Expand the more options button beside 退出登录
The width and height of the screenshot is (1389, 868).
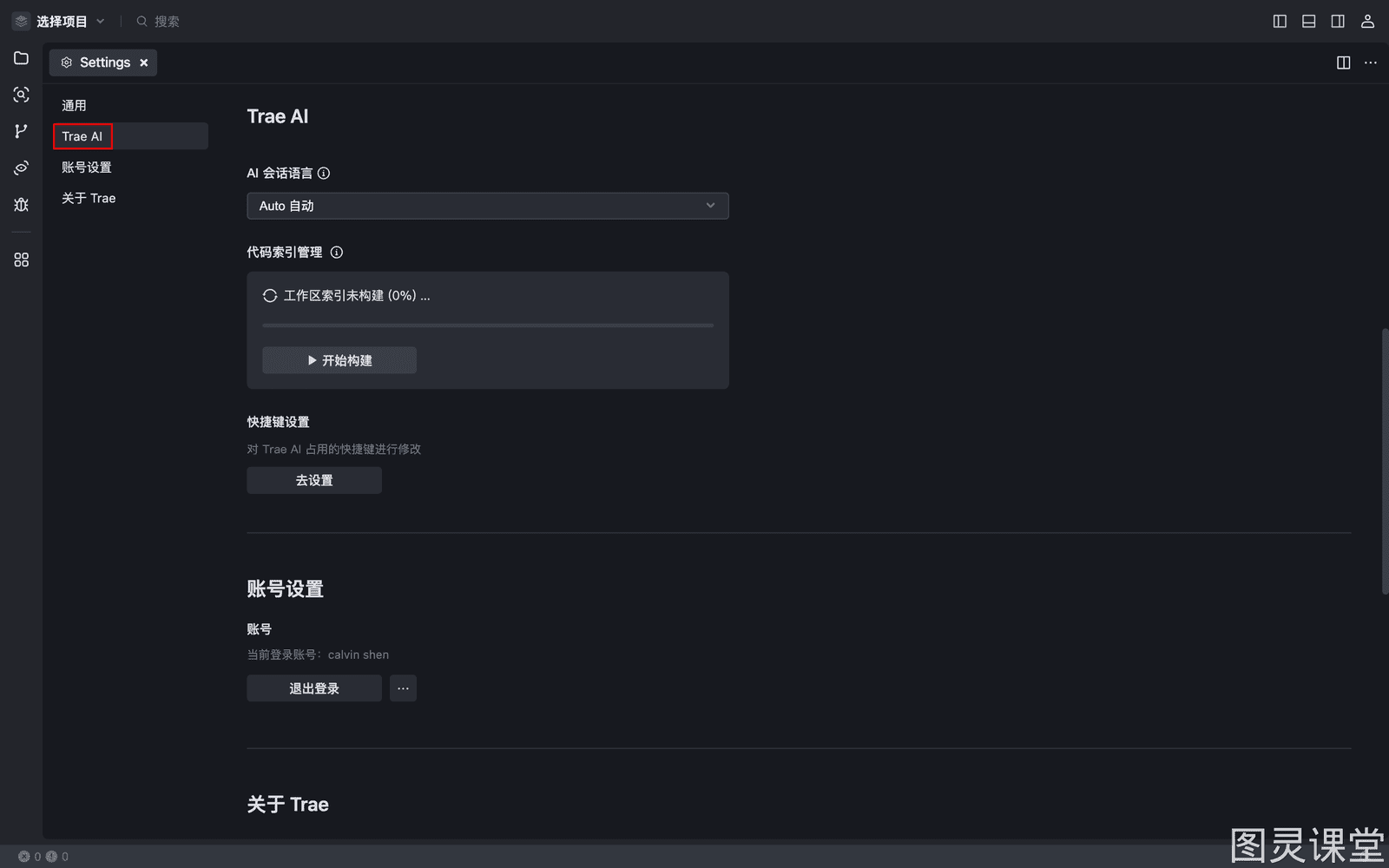click(403, 688)
